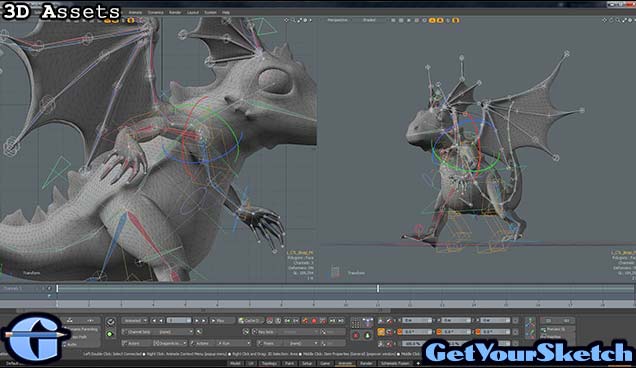Screen dimensions: 636x368
Task: Click the green tree-shaped icon beside red circle
Action: tap(367, 335)
